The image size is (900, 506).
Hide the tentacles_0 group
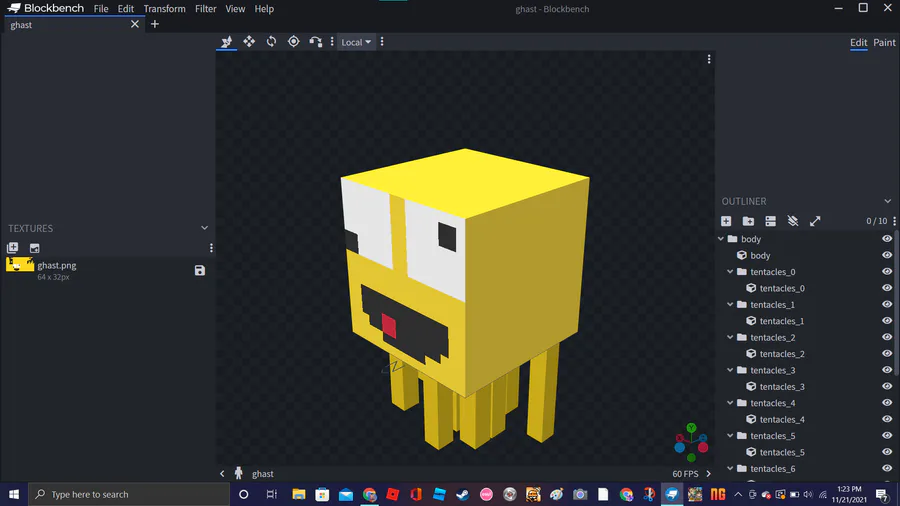[x=887, y=272]
